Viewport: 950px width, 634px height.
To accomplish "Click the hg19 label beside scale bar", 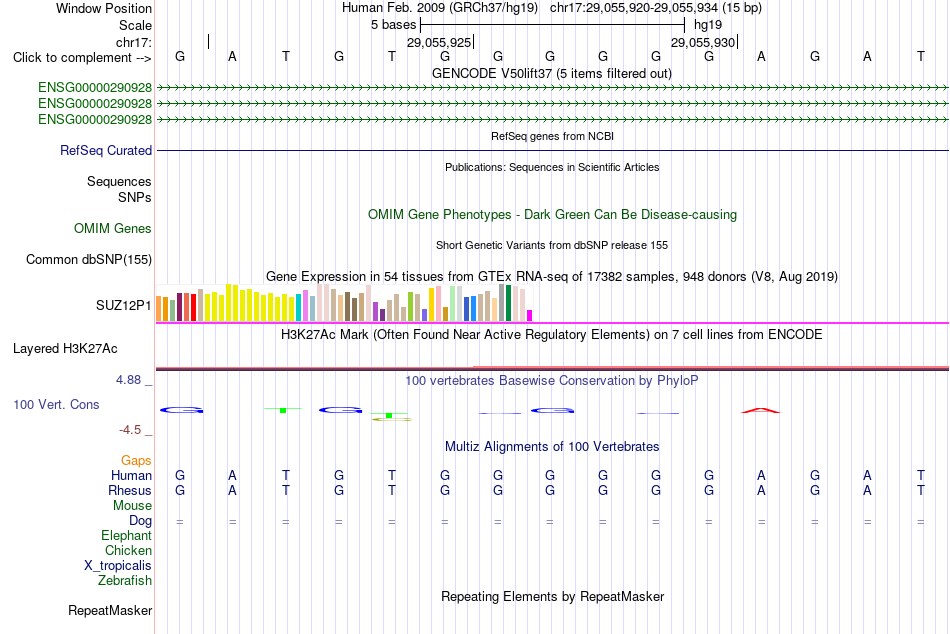I will coord(708,25).
